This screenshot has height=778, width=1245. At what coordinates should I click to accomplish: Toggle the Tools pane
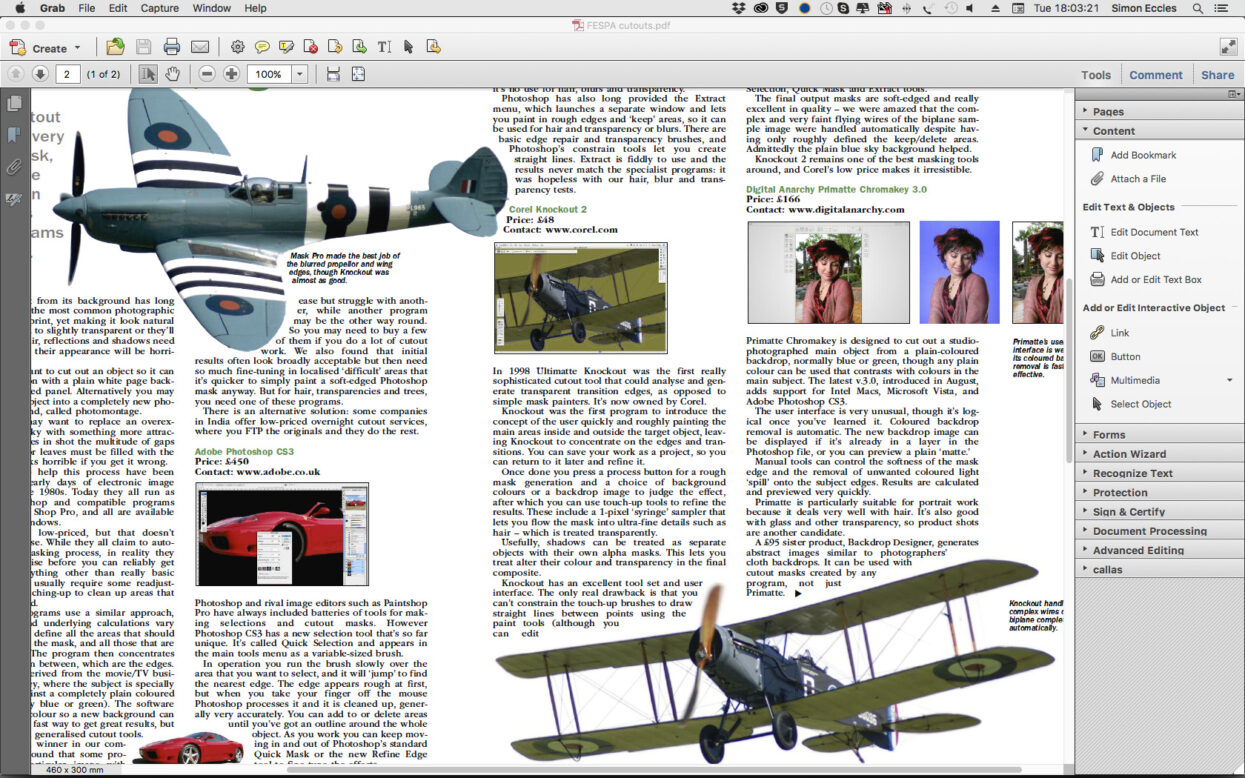point(1096,75)
